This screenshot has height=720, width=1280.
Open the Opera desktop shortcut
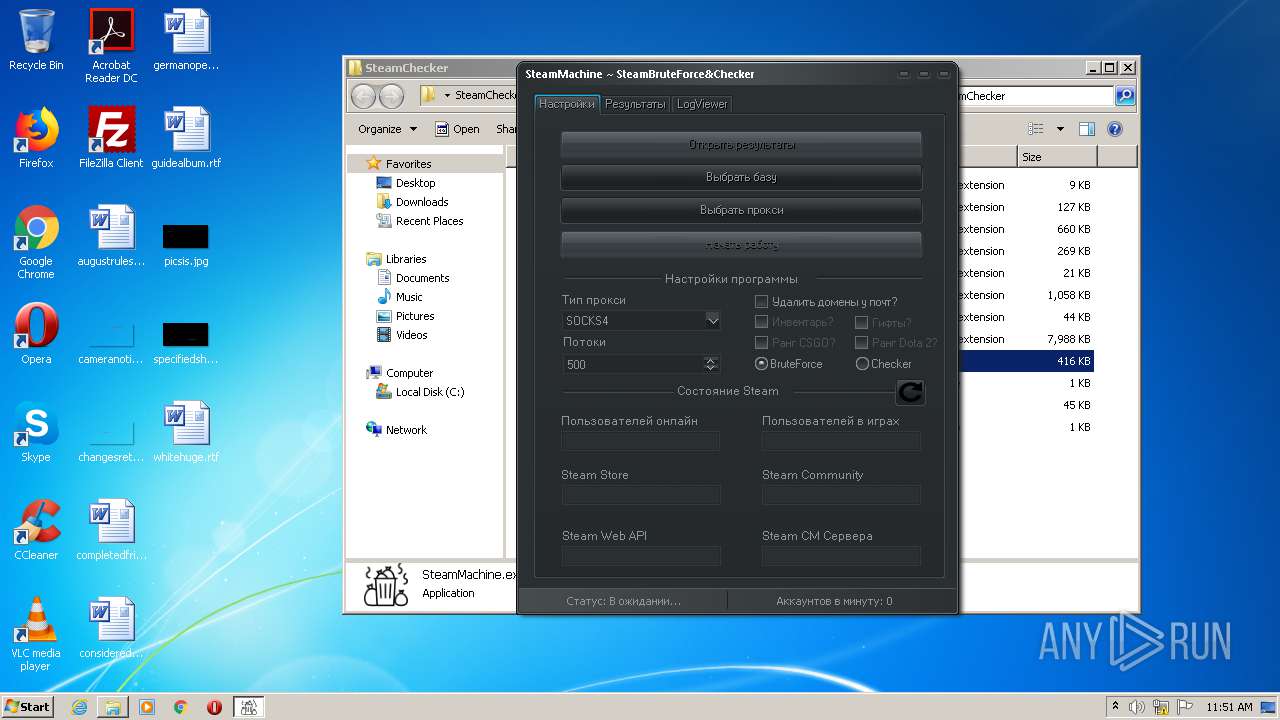pyautogui.click(x=36, y=334)
